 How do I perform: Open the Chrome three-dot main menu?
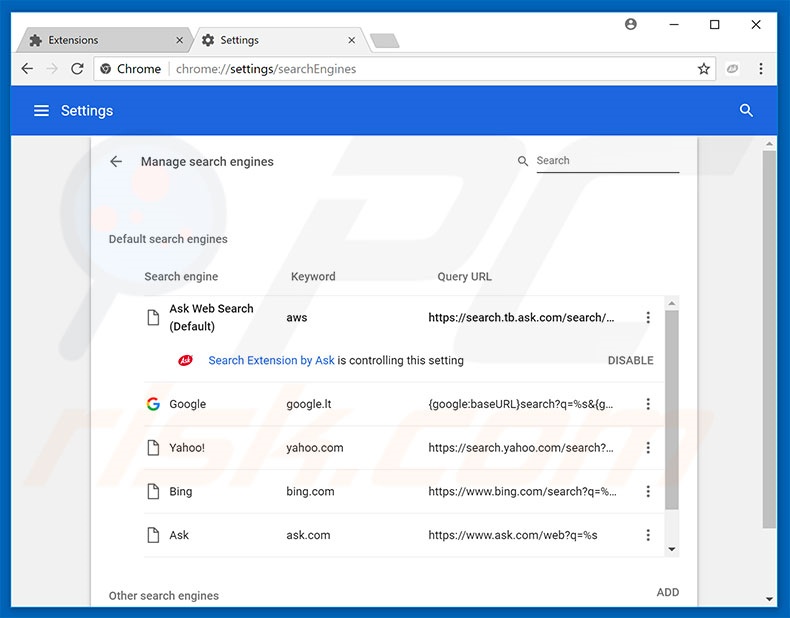[x=761, y=69]
